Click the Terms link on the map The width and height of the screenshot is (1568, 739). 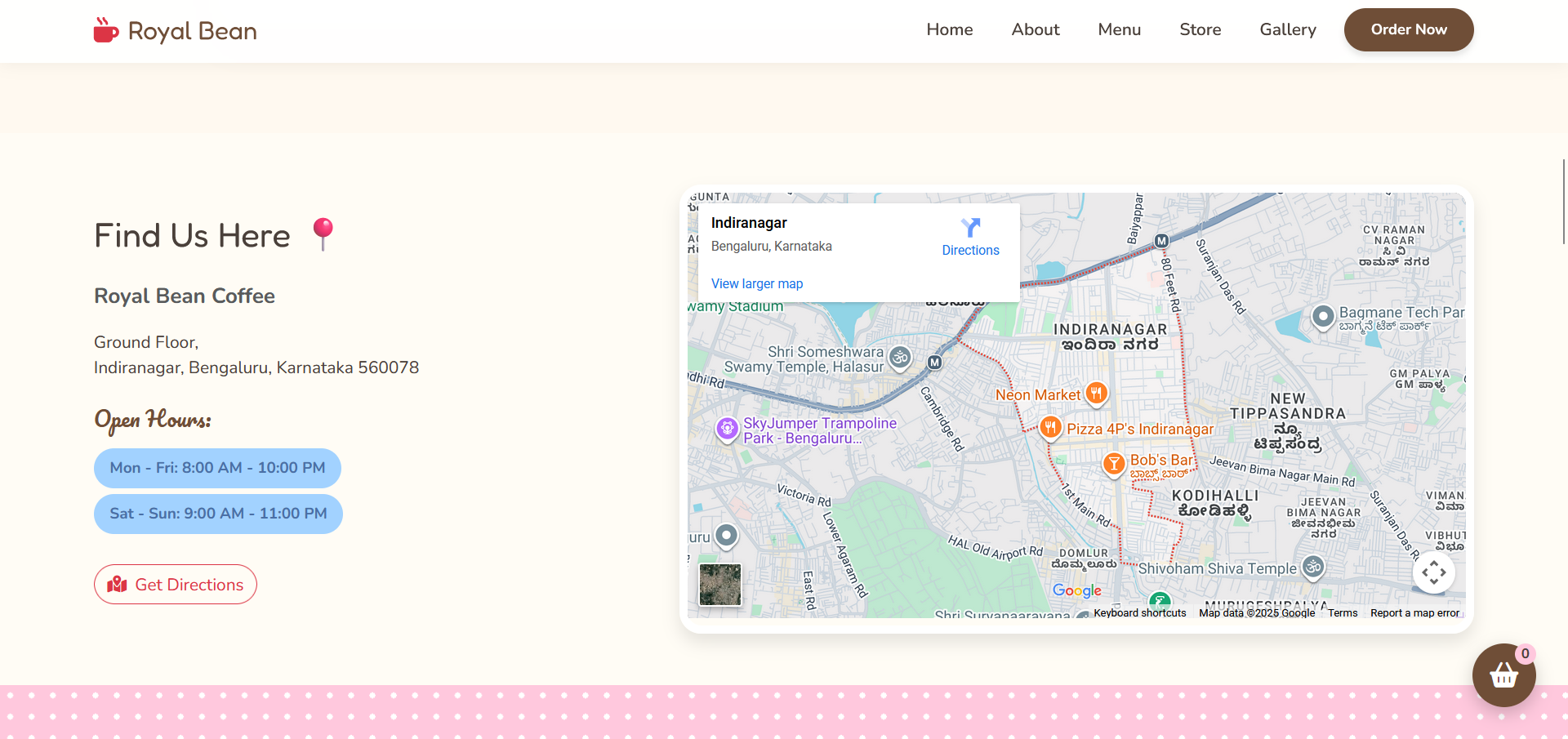pos(1342,612)
